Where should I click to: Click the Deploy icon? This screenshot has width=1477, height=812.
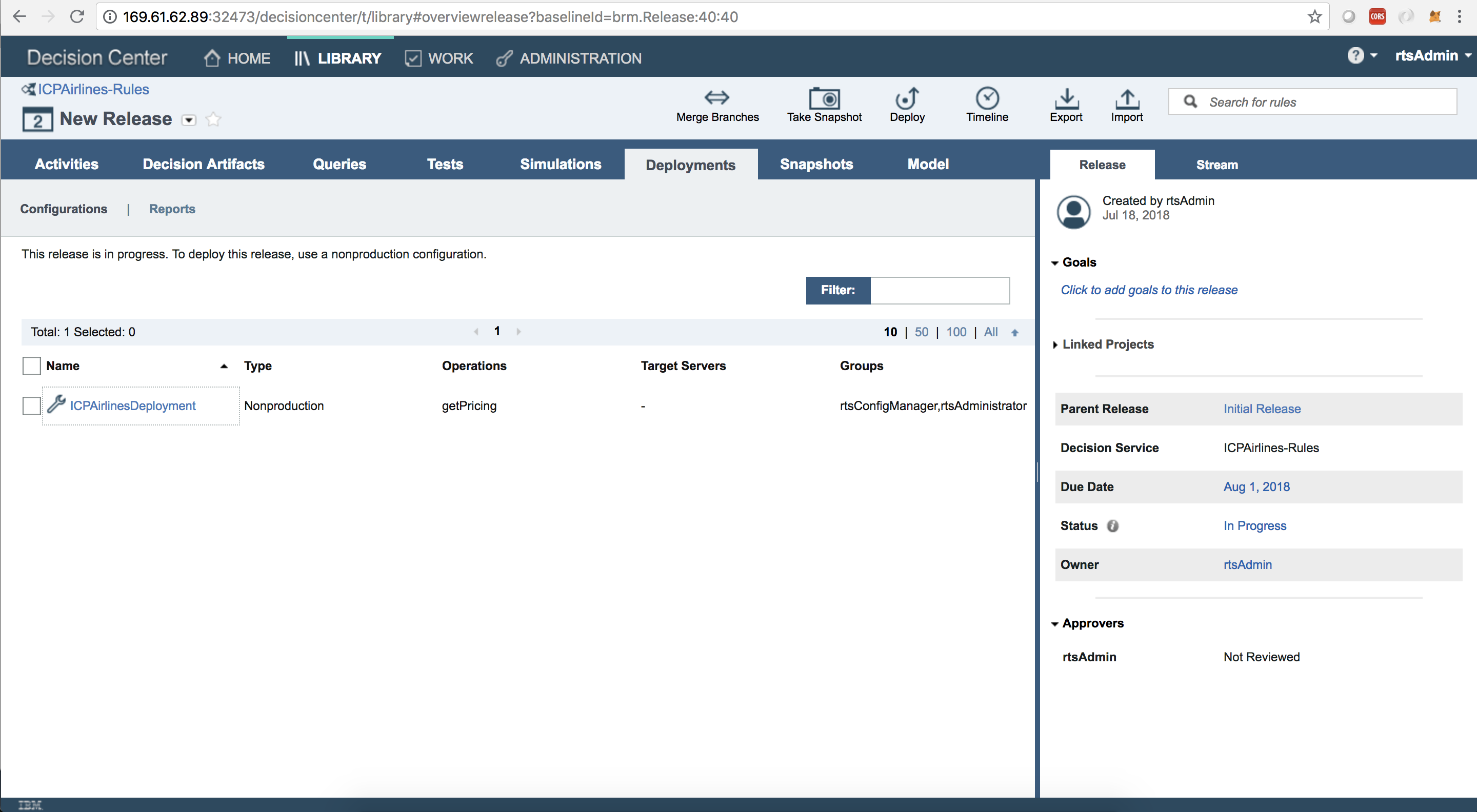[x=907, y=98]
